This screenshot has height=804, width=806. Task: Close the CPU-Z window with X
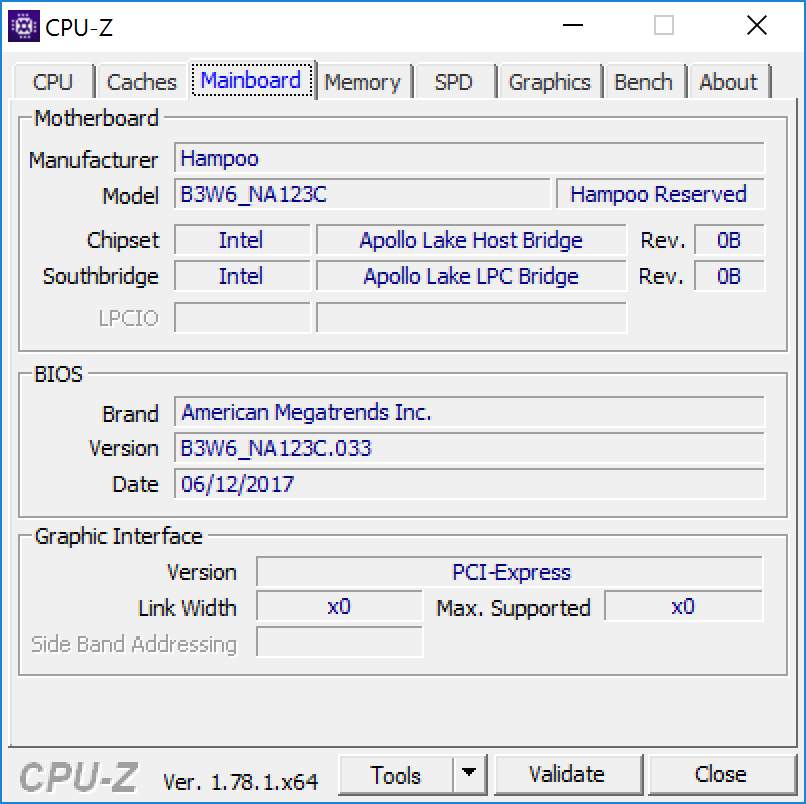point(757,25)
